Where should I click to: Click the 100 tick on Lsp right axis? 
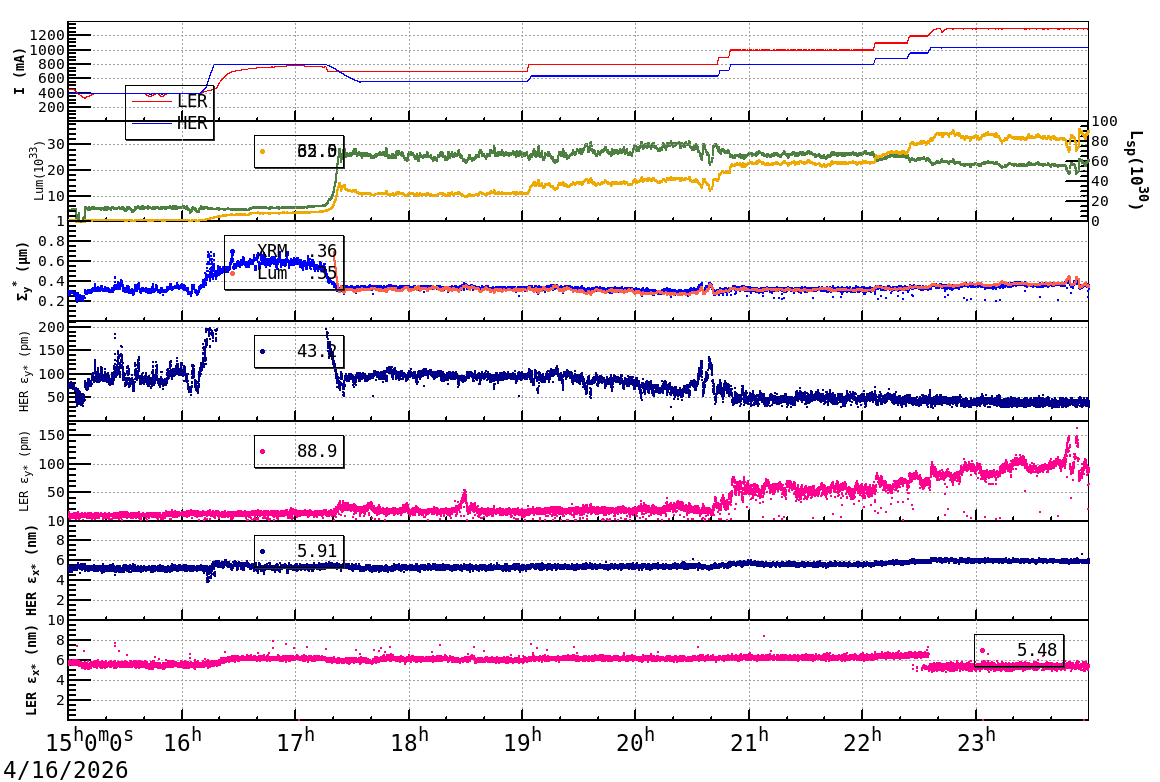click(1104, 121)
